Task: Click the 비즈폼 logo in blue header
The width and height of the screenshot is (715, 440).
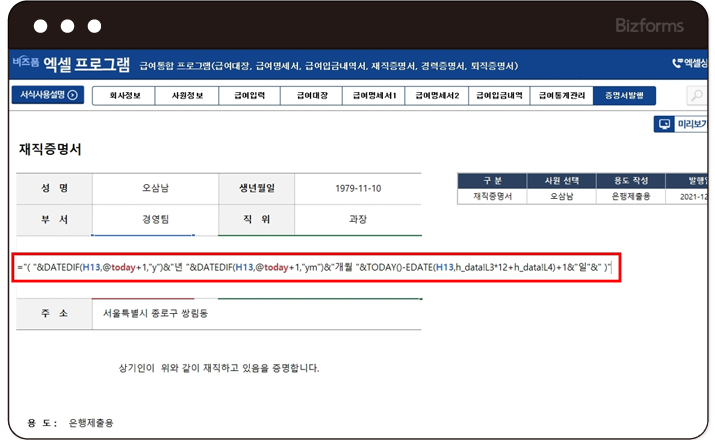Action: coord(26,62)
